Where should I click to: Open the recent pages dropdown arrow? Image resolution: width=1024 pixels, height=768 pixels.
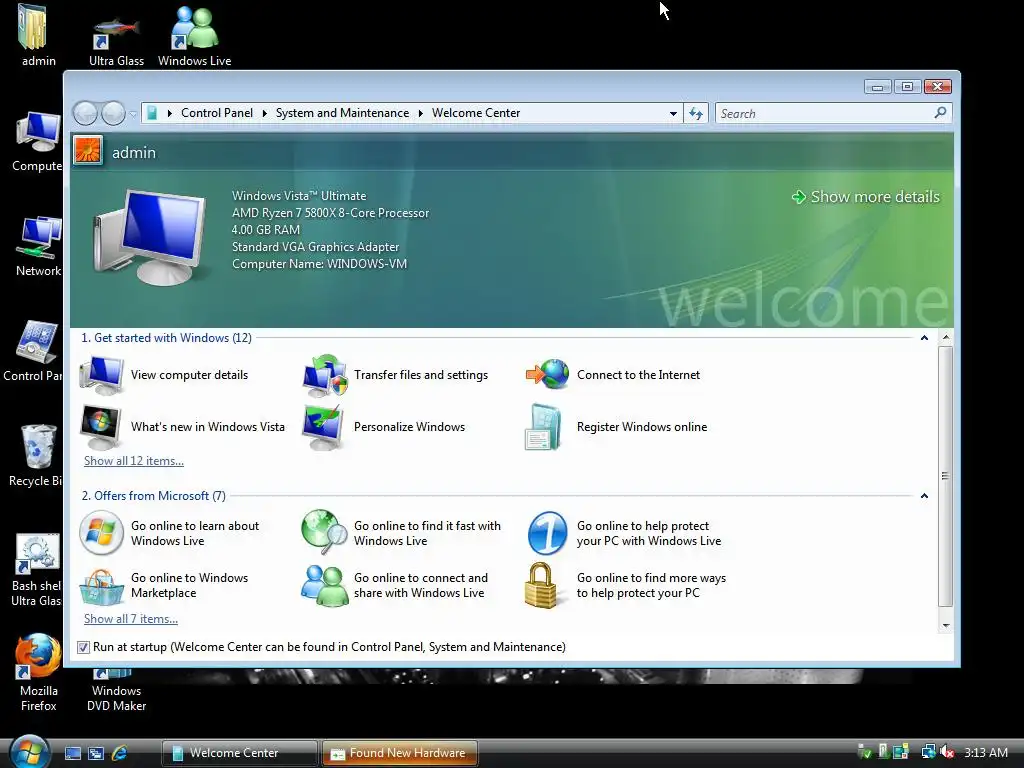pyautogui.click(x=133, y=114)
